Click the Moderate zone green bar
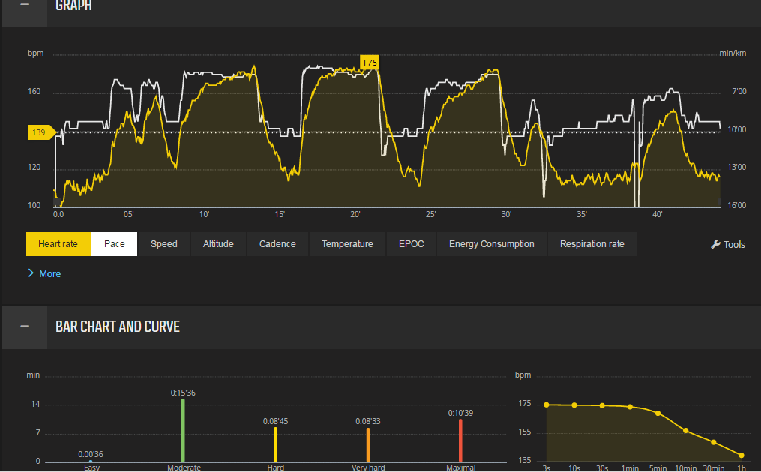The width and height of the screenshot is (761, 472). point(183,431)
